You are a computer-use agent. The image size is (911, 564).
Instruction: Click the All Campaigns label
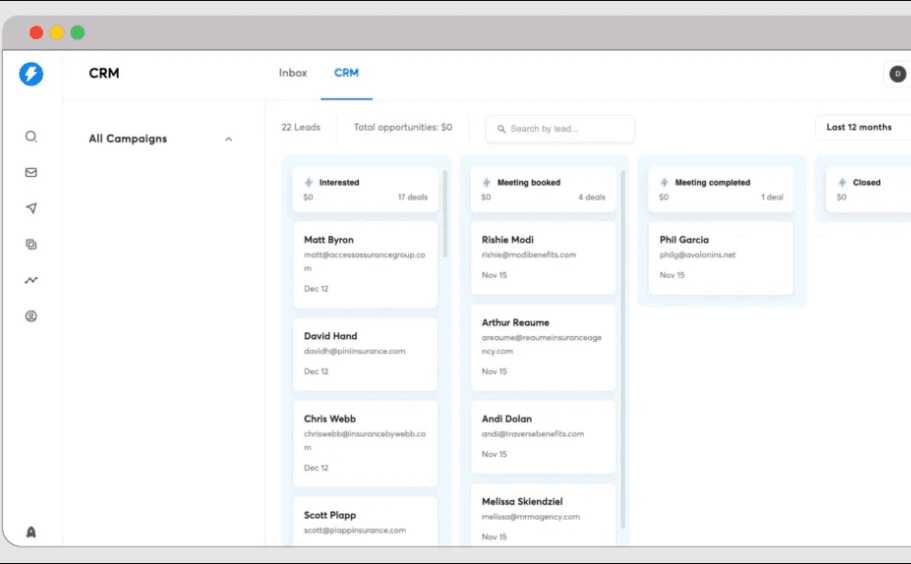[128, 139]
